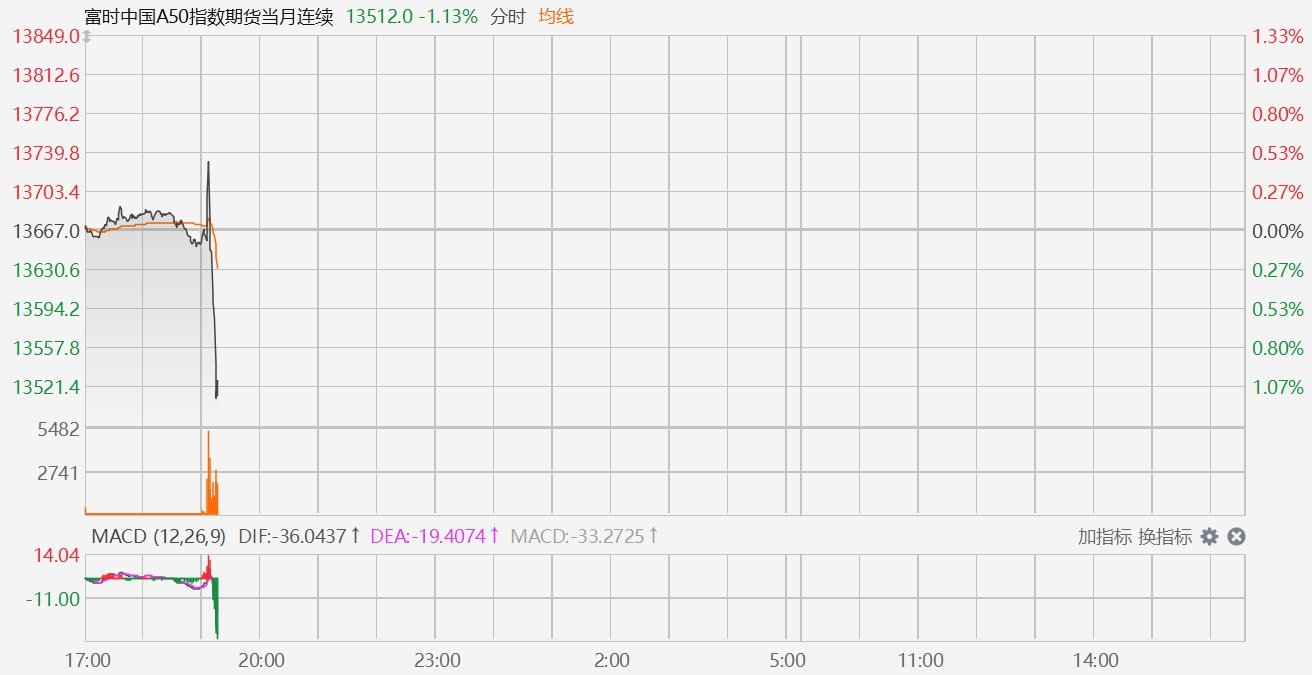Screen dimensions: 1312x675
Task: Select the 分时 time-sharing label
Action: click(x=508, y=16)
